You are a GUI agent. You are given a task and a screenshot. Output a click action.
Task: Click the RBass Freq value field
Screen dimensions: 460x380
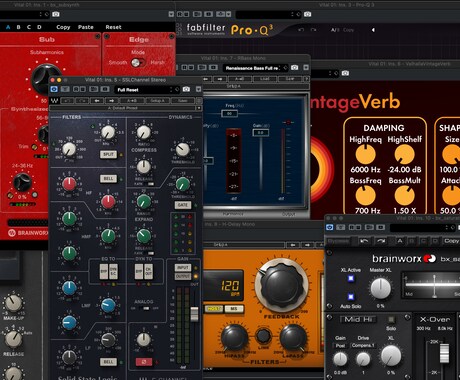[230, 114]
